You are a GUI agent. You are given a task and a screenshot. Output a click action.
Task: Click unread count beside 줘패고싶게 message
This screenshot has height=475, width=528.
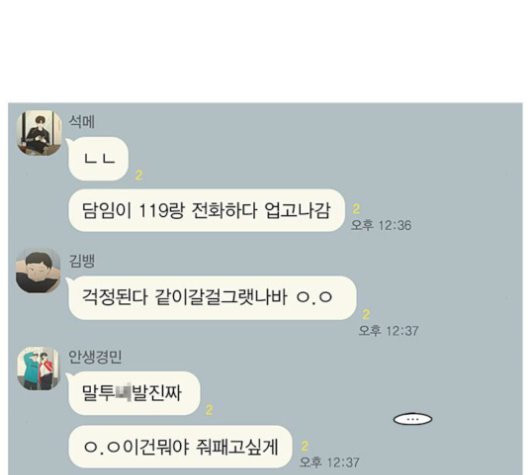tap(304, 446)
